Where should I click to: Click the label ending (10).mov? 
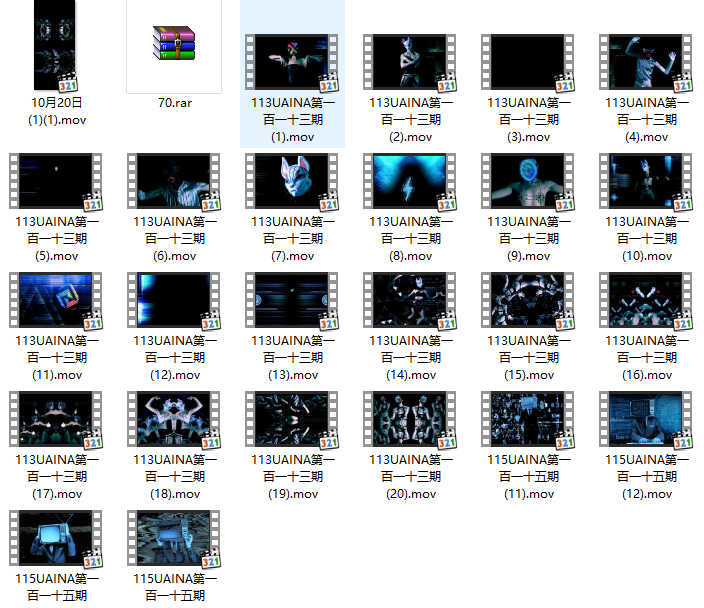point(647,239)
